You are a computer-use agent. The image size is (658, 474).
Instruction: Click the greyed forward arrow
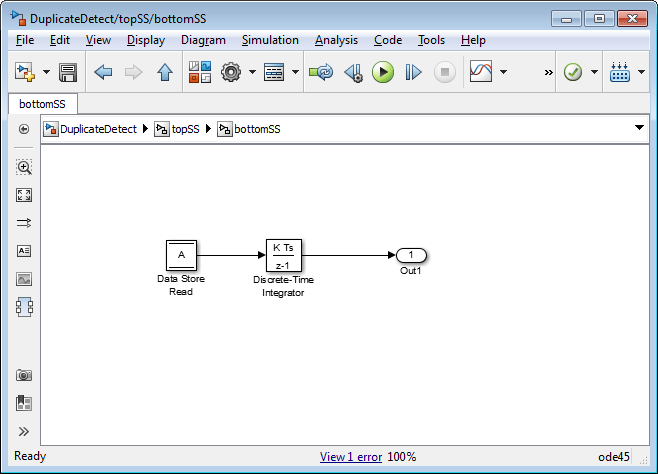coord(134,72)
